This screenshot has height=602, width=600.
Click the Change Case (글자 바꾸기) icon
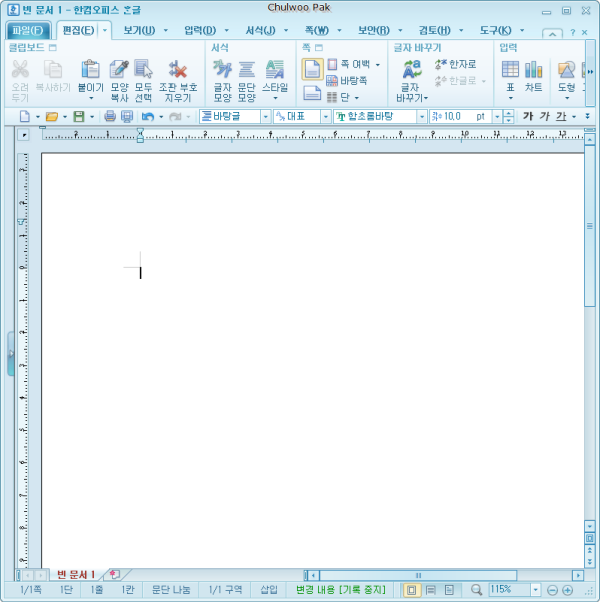pyautogui.click(x=412, y=70)
